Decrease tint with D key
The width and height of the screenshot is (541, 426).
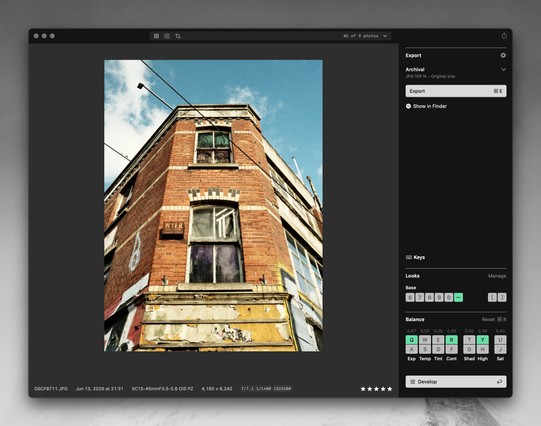(x=438, y=349)
